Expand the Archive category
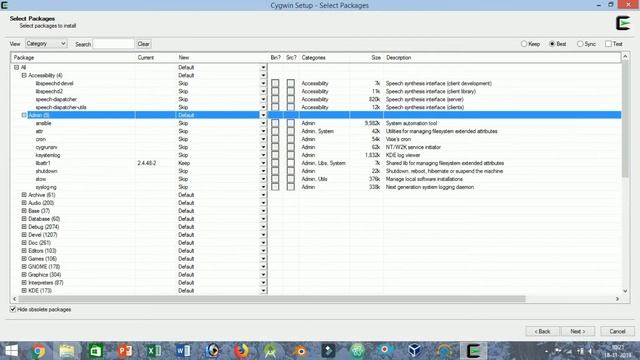The height and width of the screenshot is (360, 640). (x=24, y=195)
